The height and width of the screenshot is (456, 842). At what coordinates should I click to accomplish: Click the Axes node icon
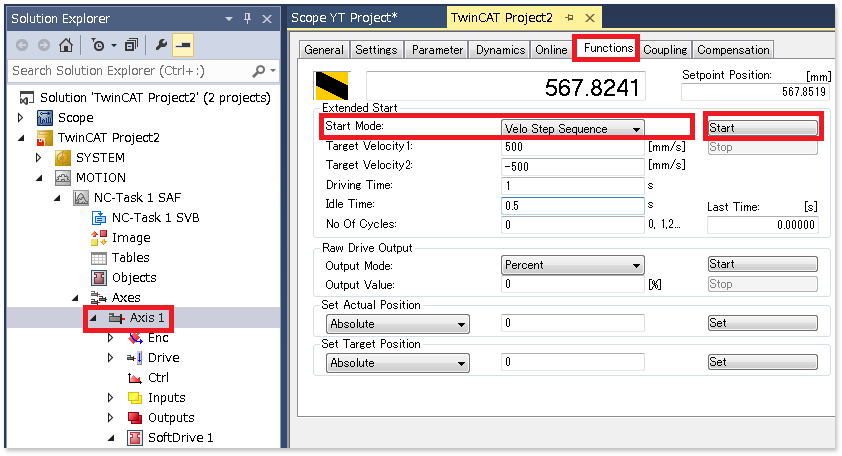point(99,298)
